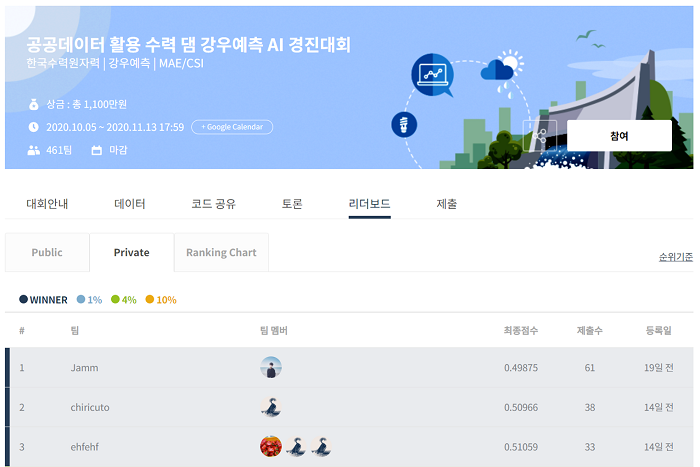
Task: Add to calendar with Google Calendar button
Action: [x=232, y=127]
